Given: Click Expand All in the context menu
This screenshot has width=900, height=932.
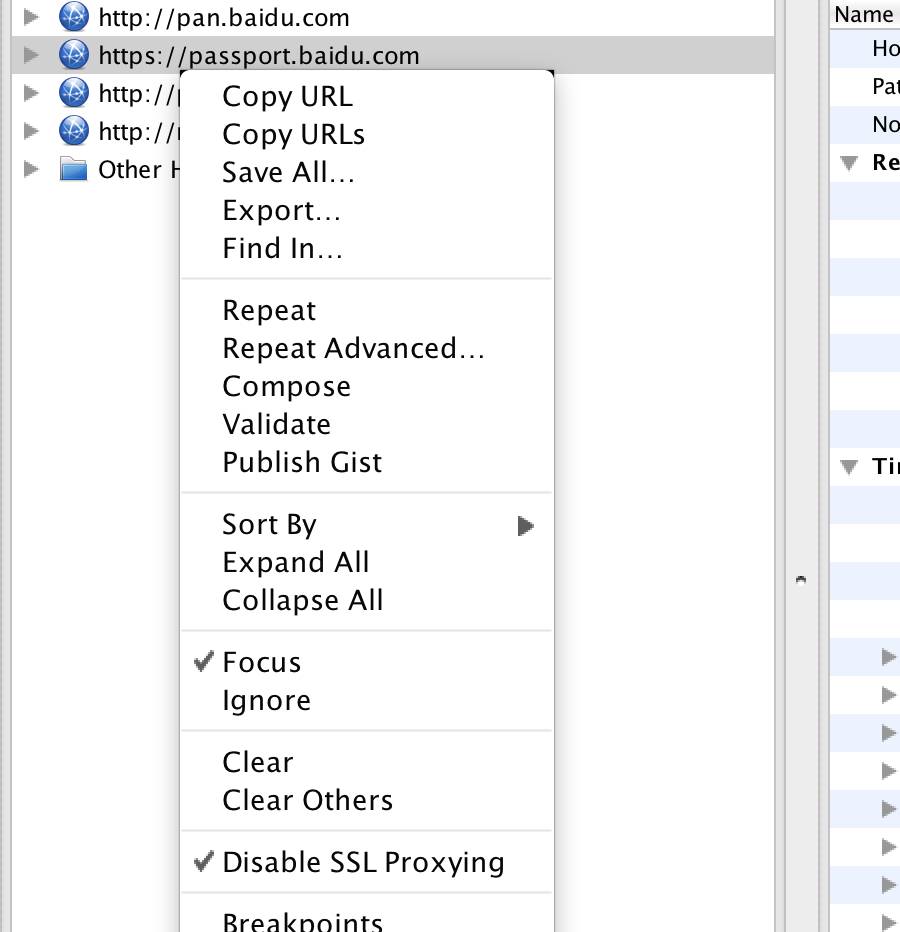Looking at the screenshot, I should [296, 562].
